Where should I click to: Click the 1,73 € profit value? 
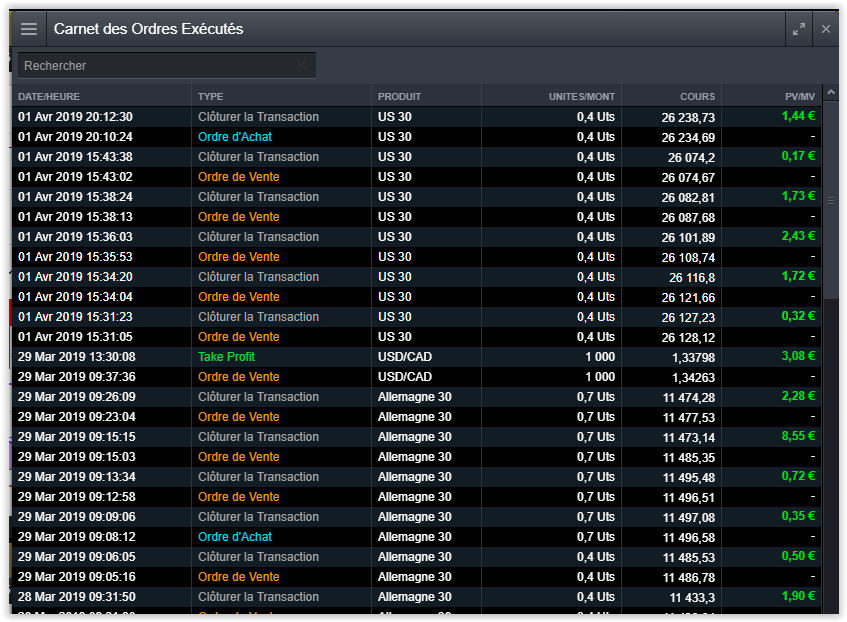pyautogui.click(x=798, y=196)
